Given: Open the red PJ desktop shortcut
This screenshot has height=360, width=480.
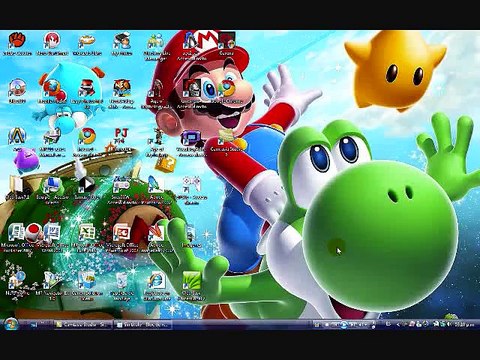Looking at the screenshot, I should pos(121,136).
